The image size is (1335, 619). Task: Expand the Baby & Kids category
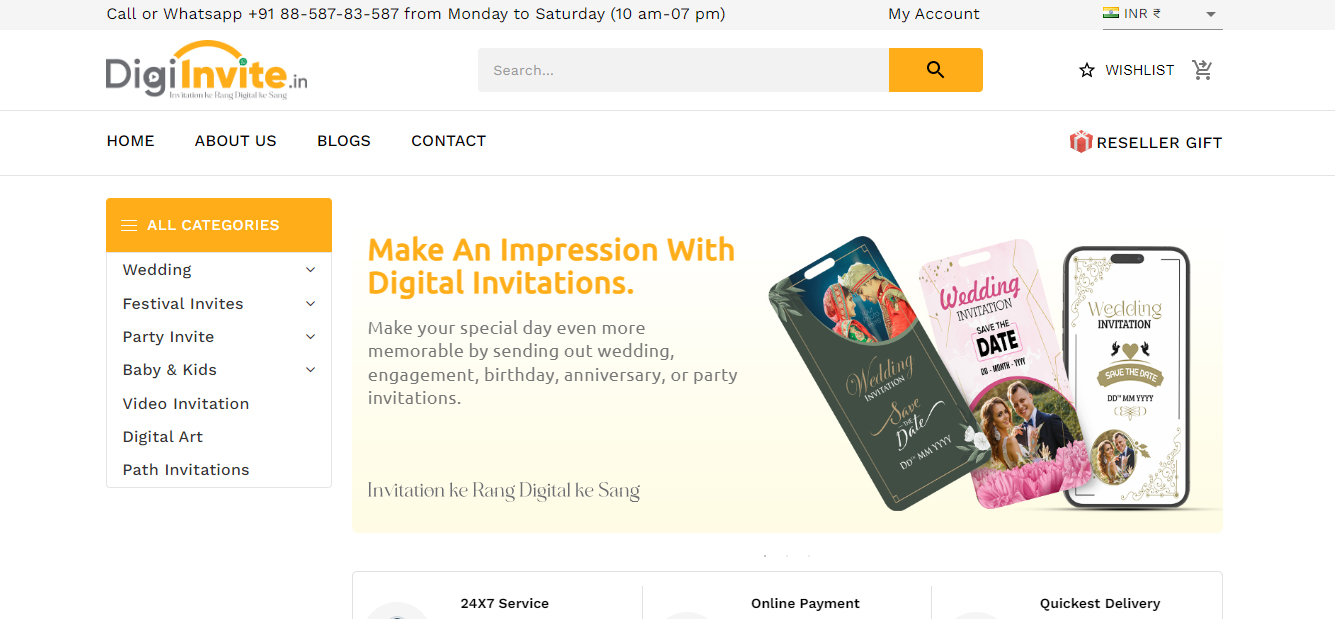(310, 370)
